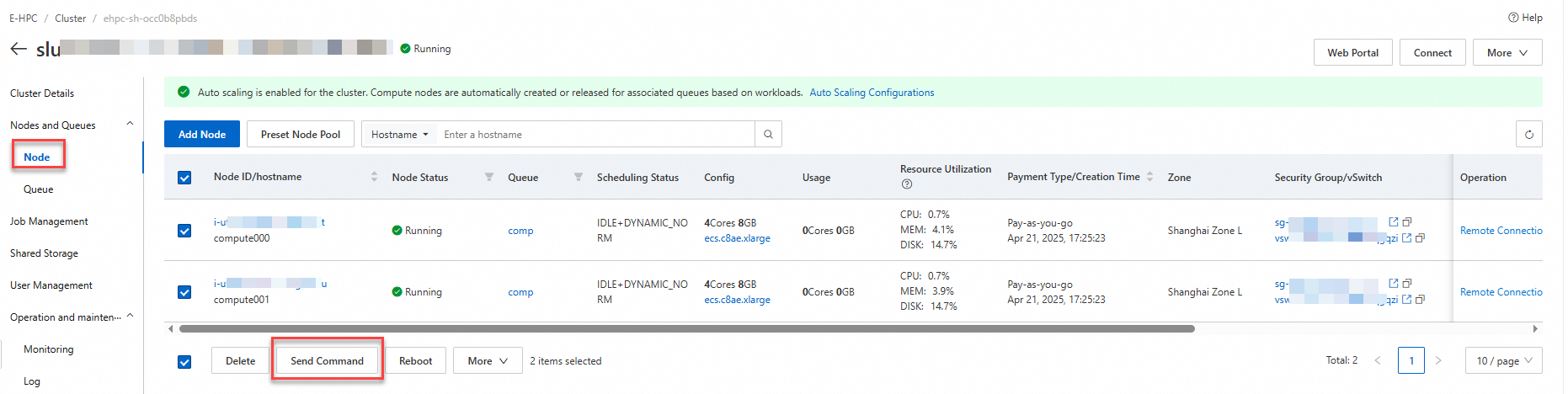Click the hostname search magnifier icon

768,135
